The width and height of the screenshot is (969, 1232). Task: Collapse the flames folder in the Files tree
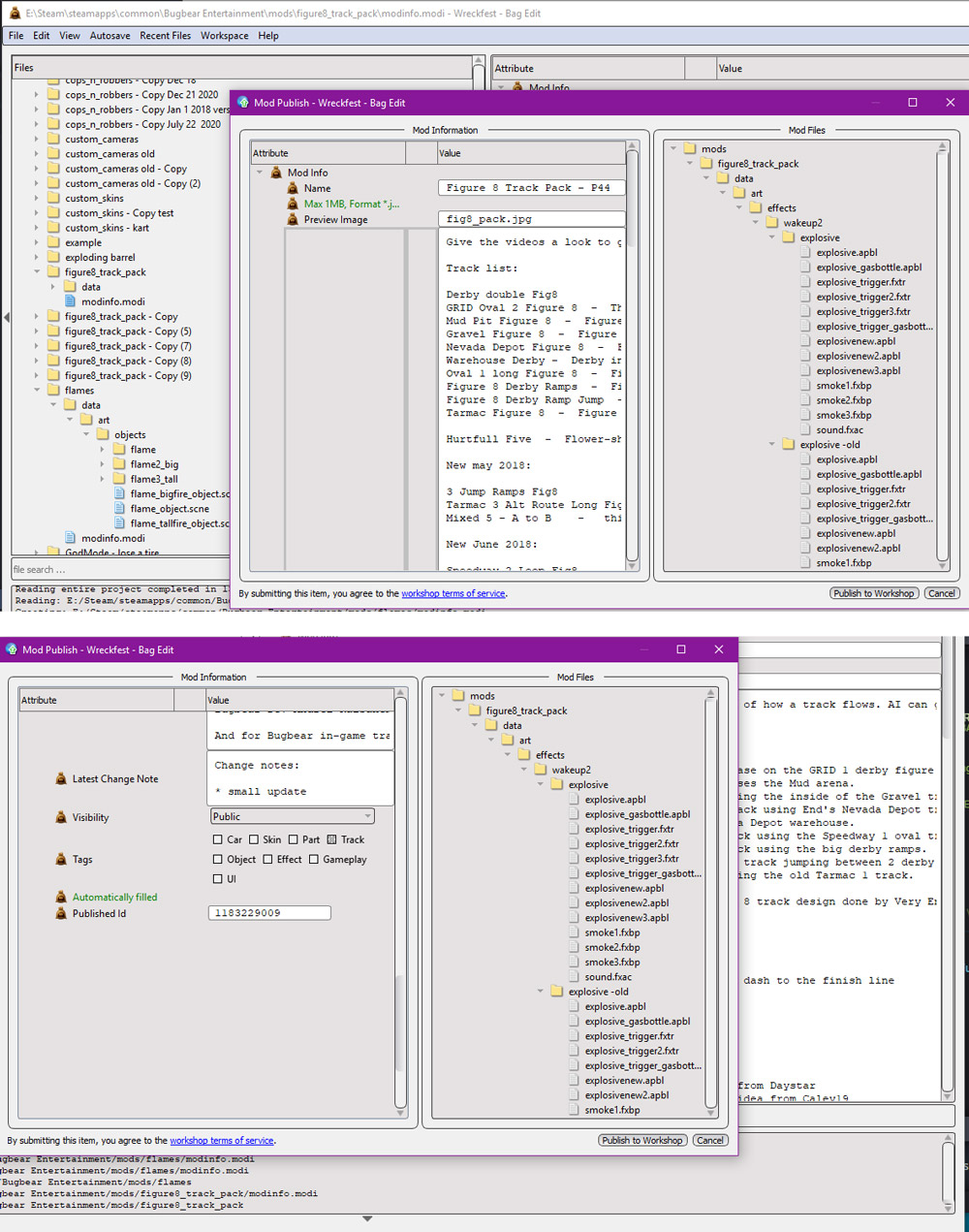coord(37,391)
